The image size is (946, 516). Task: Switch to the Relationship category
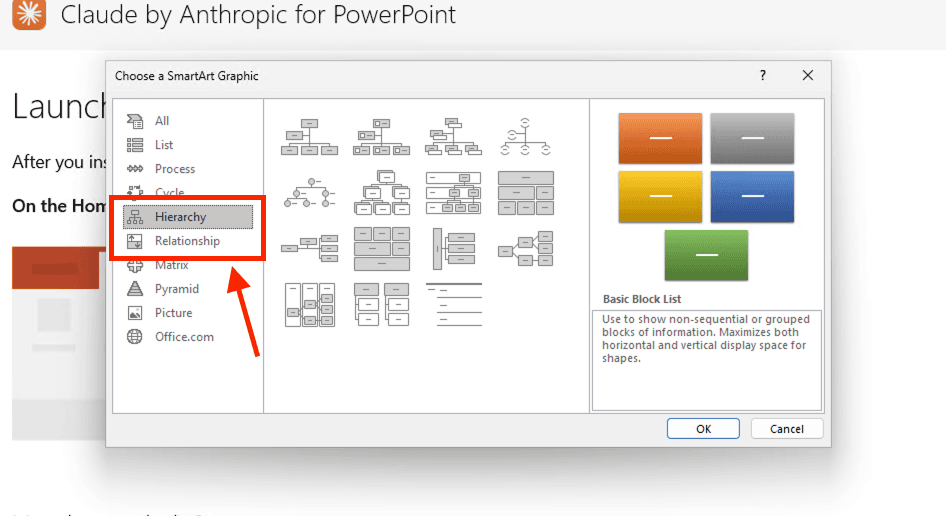pyautogui.click(x=188, y=241)
